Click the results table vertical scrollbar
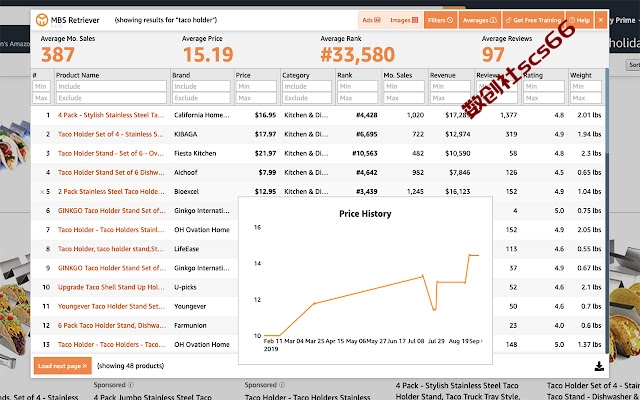 pos(607,212)
